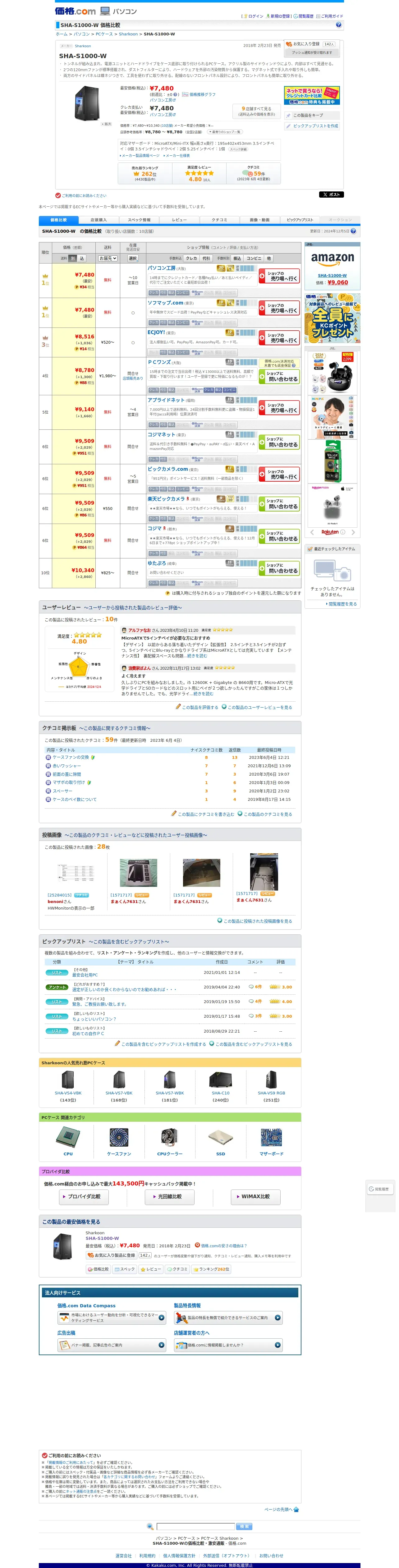Open the ECJOY! shop link
The height and width of the screenshot is (1568, 399).
click(156, 332)
